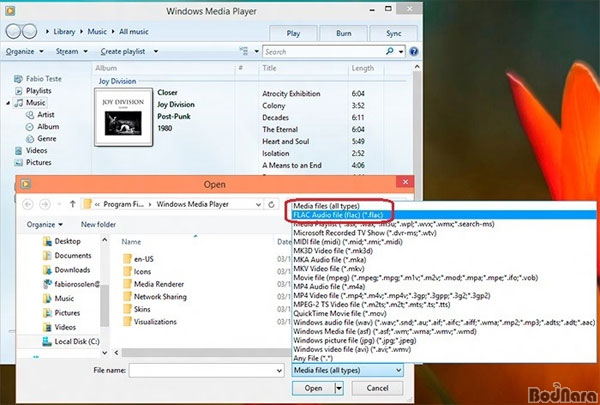Select Album under Music
The width and height of the screenshot is (600, 405).
point(48,126)
